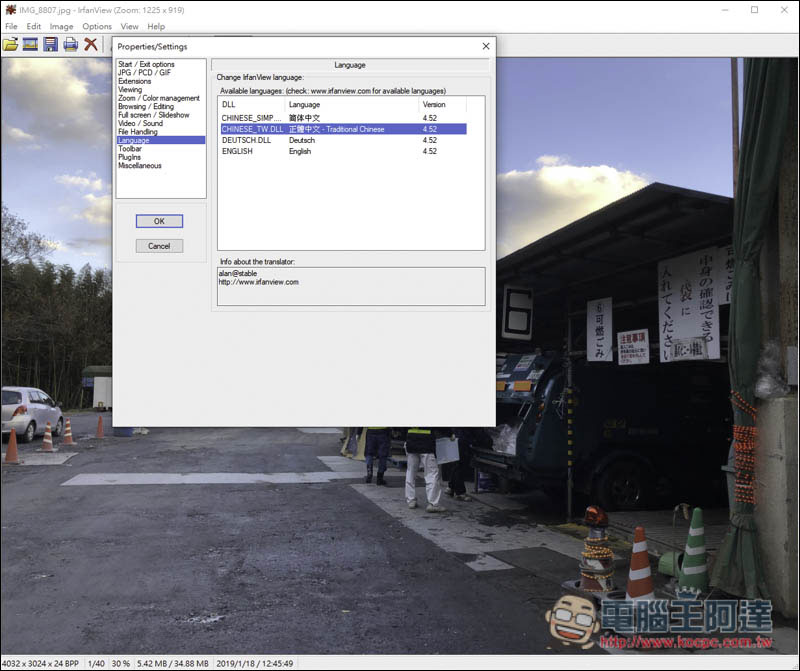Click the red Delete X icon
Viewport: 800px width, 671px height.
(91, 44)
